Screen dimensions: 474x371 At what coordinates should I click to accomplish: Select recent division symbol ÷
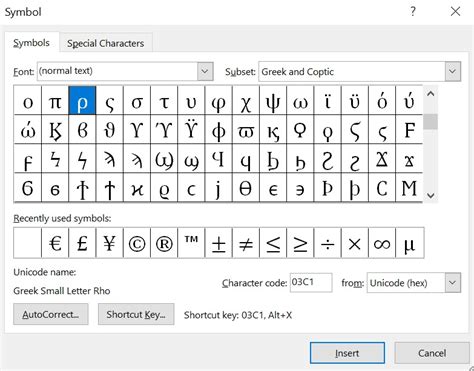coord(328,243)
